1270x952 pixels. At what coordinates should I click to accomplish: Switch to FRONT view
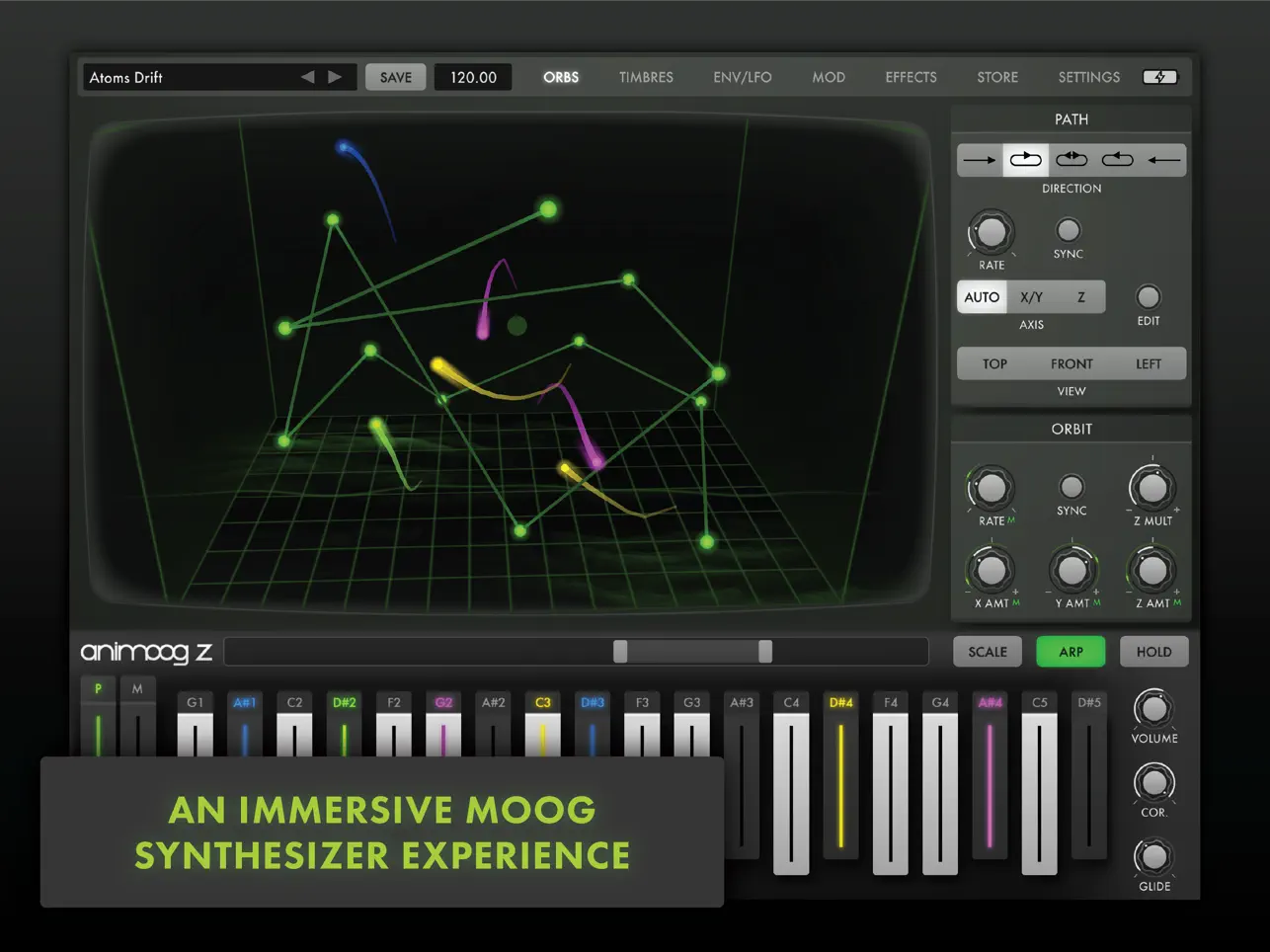(x=1072, y=364)
